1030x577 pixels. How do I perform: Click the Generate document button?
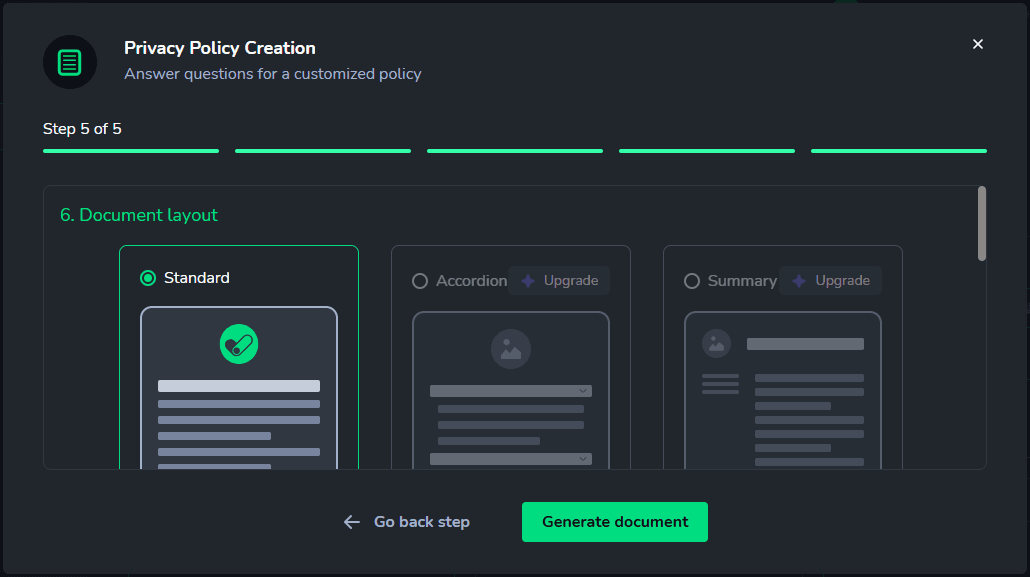(x=615, y=522)
